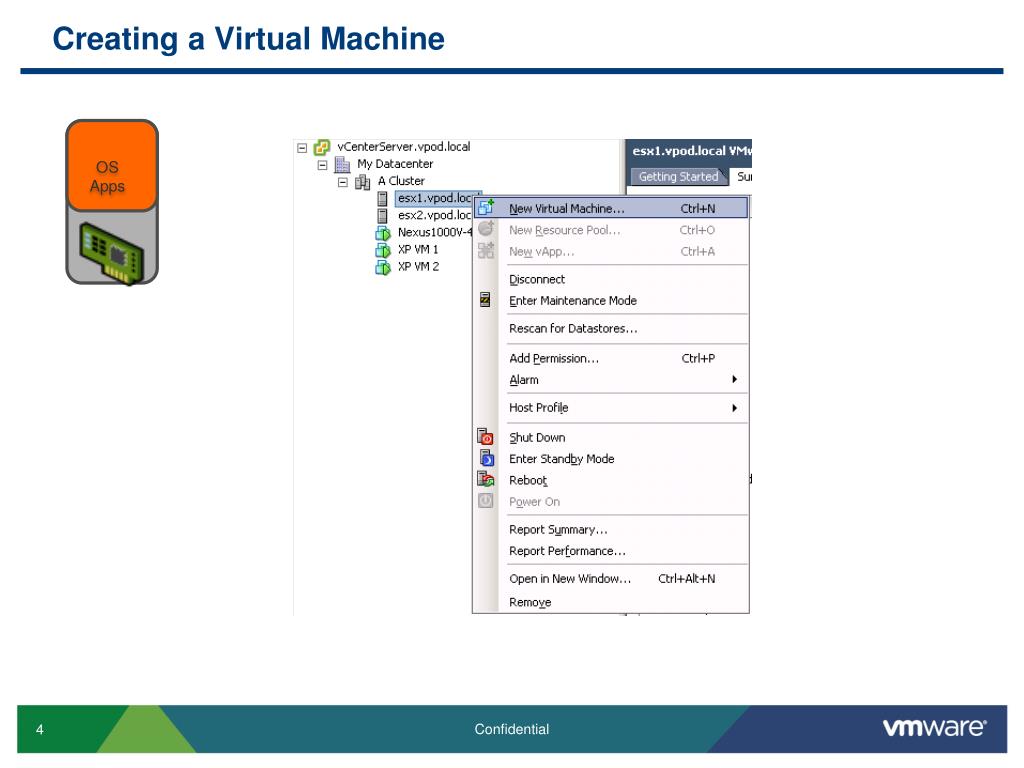Click the vCenterServer.vpod.local server icon
This screenshot has width=1024, height=768.
click(322, 147)
